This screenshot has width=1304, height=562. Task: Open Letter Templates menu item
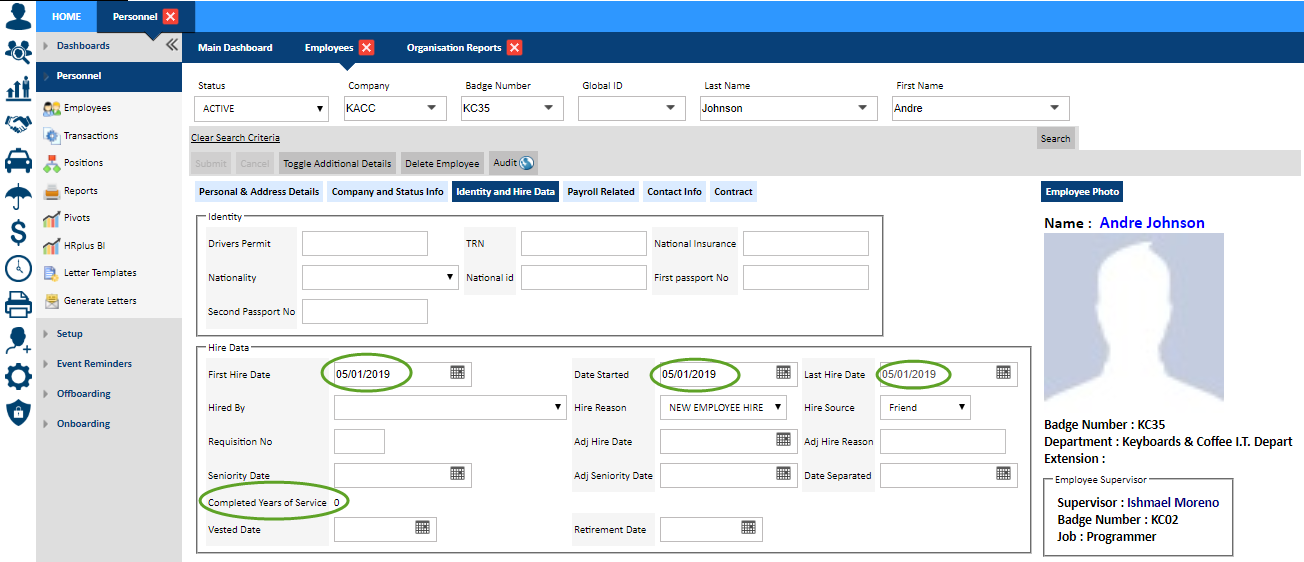click(x=90, y=273)
